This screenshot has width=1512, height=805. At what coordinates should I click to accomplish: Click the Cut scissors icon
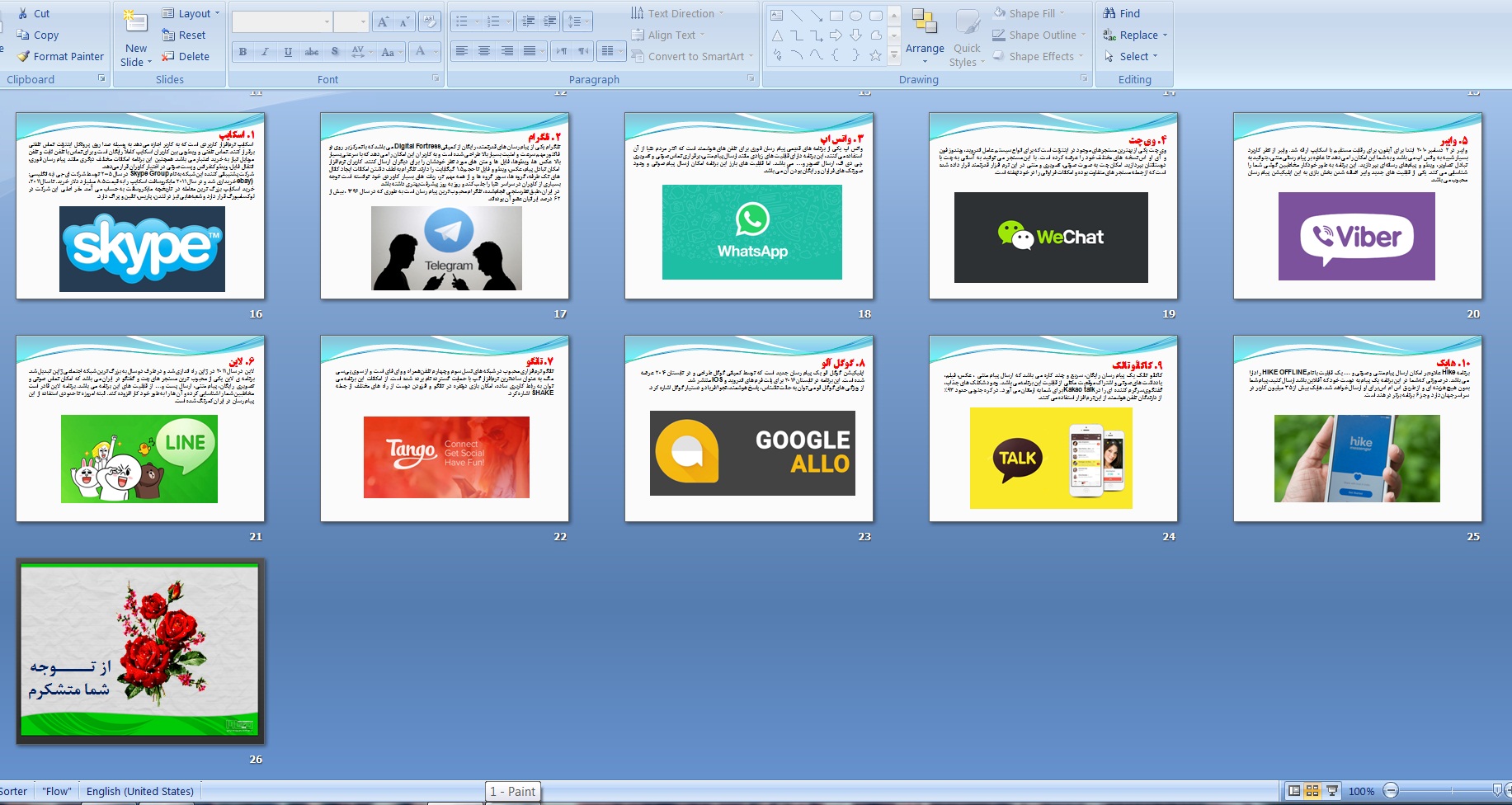[x=23, y=13]
